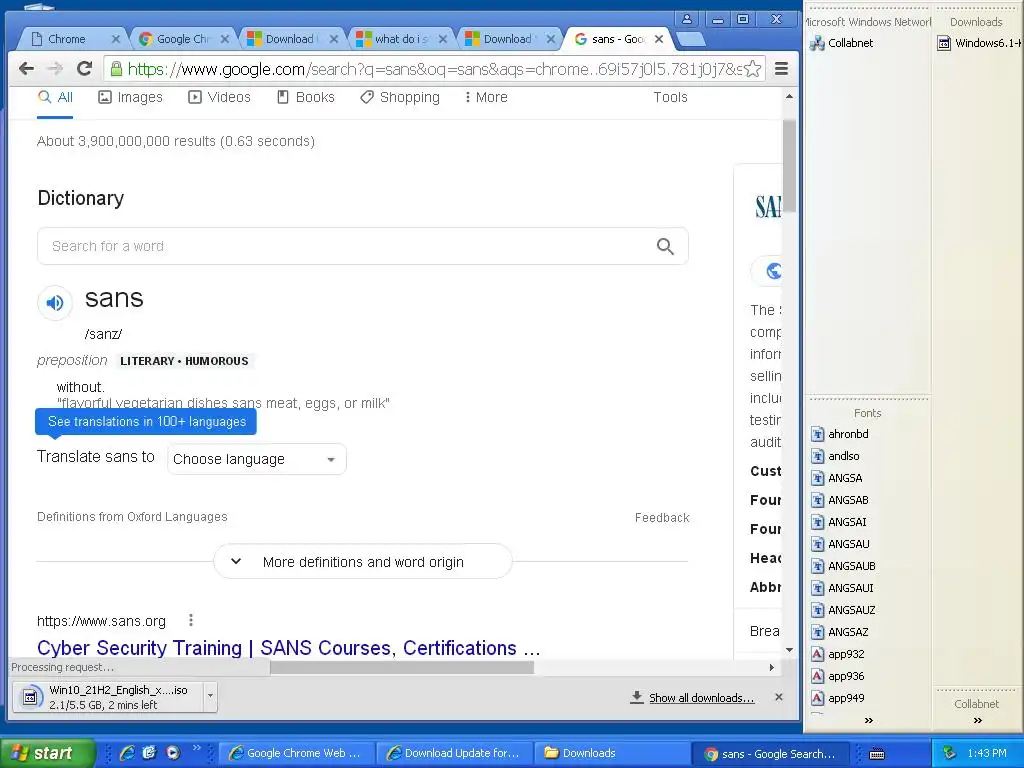
Task: Open the Chrome hamburger menu
Action: tap(781, 69)
